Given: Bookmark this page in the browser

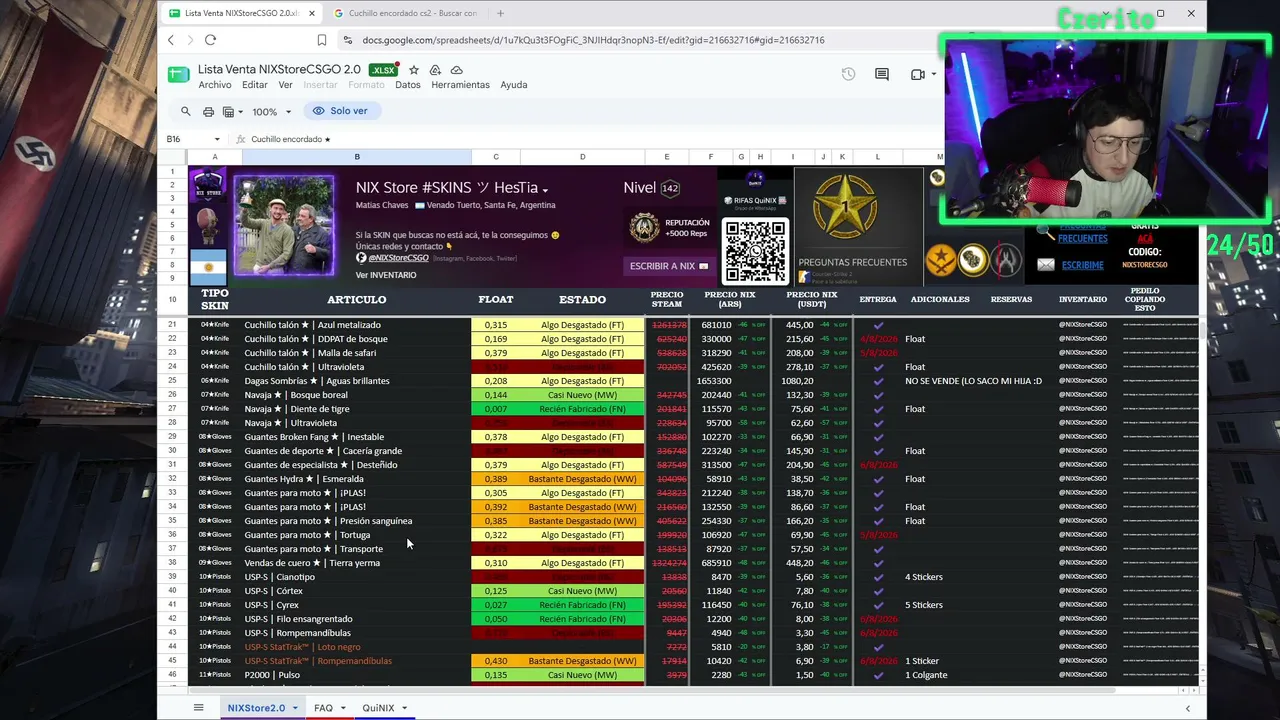Looking at the screenshot, I should [x=322, y=40].
